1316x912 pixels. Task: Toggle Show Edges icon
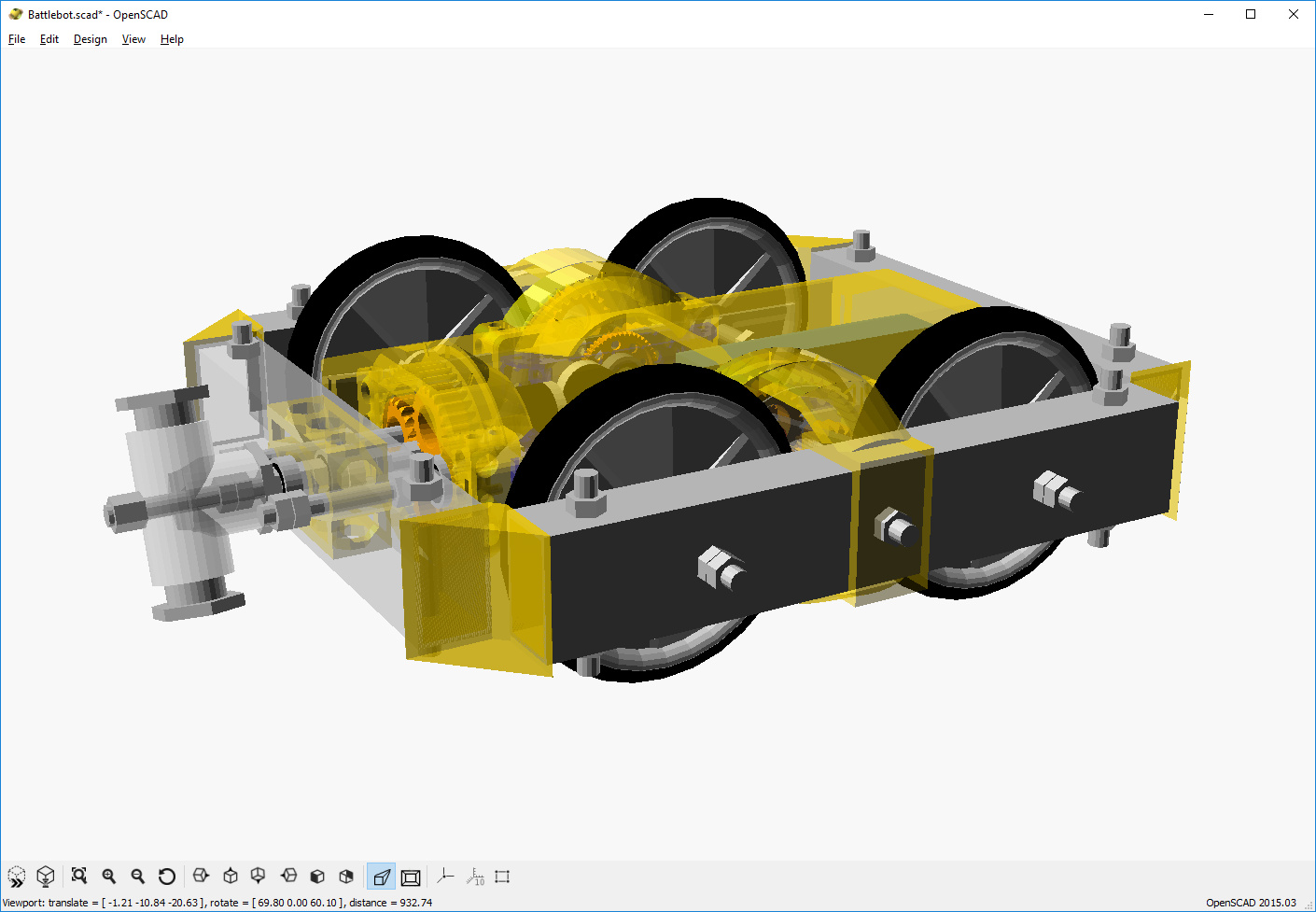coord(502,877)
